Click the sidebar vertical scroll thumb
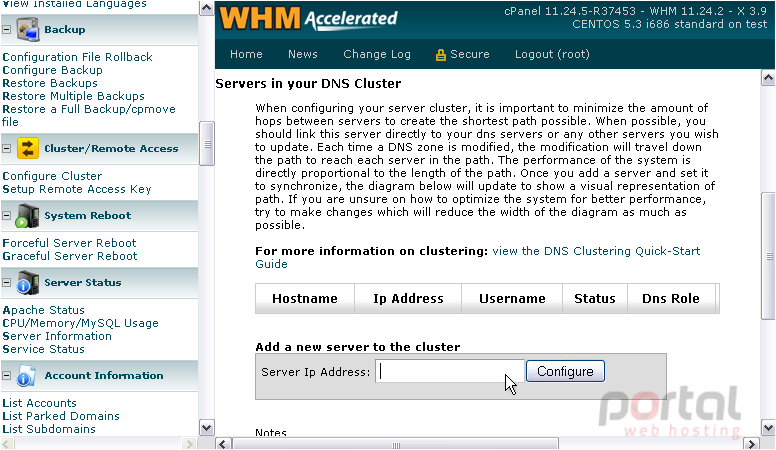Viewport: 776px width, 450px height. click(206, 144)
